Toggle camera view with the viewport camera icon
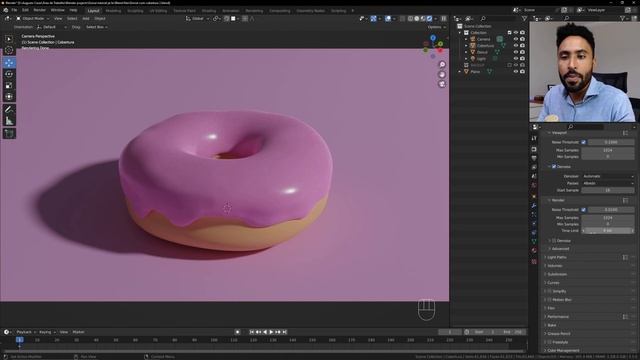This screenshot has height=360, width=640. (x=442, y=84)
